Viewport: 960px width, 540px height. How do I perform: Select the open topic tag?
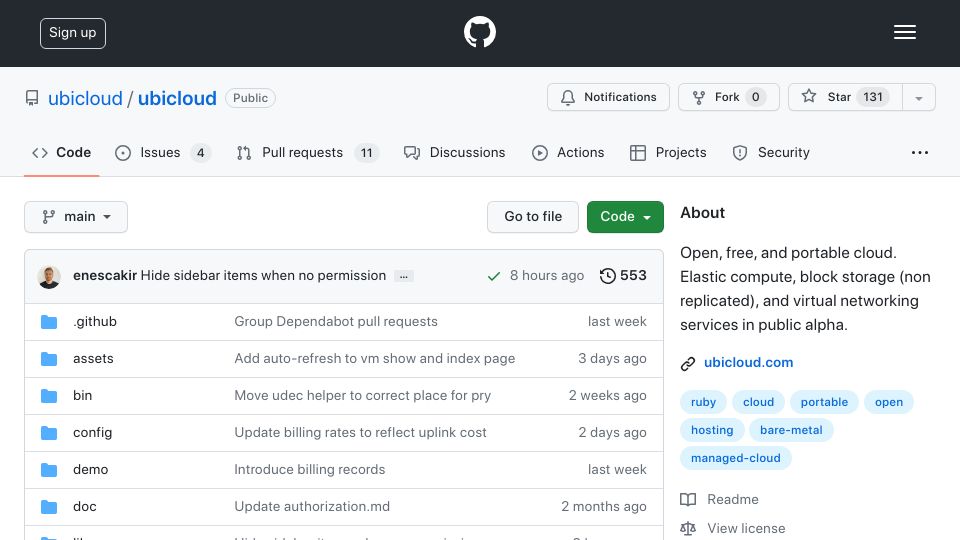point(888,402)
